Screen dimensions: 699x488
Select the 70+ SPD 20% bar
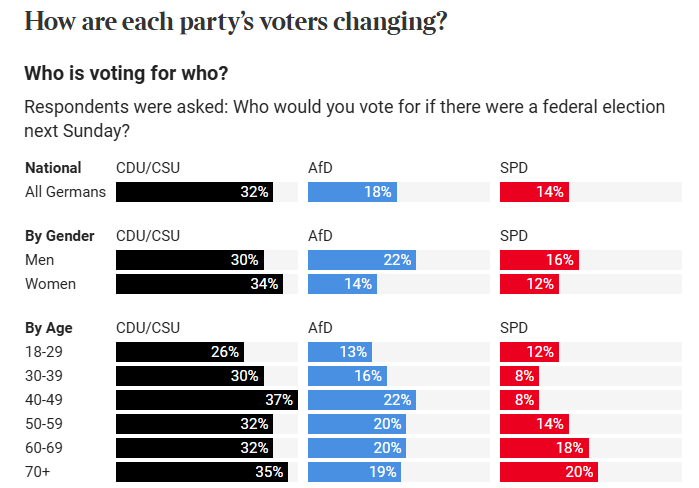pyautogui.click(x=549, y=472)
